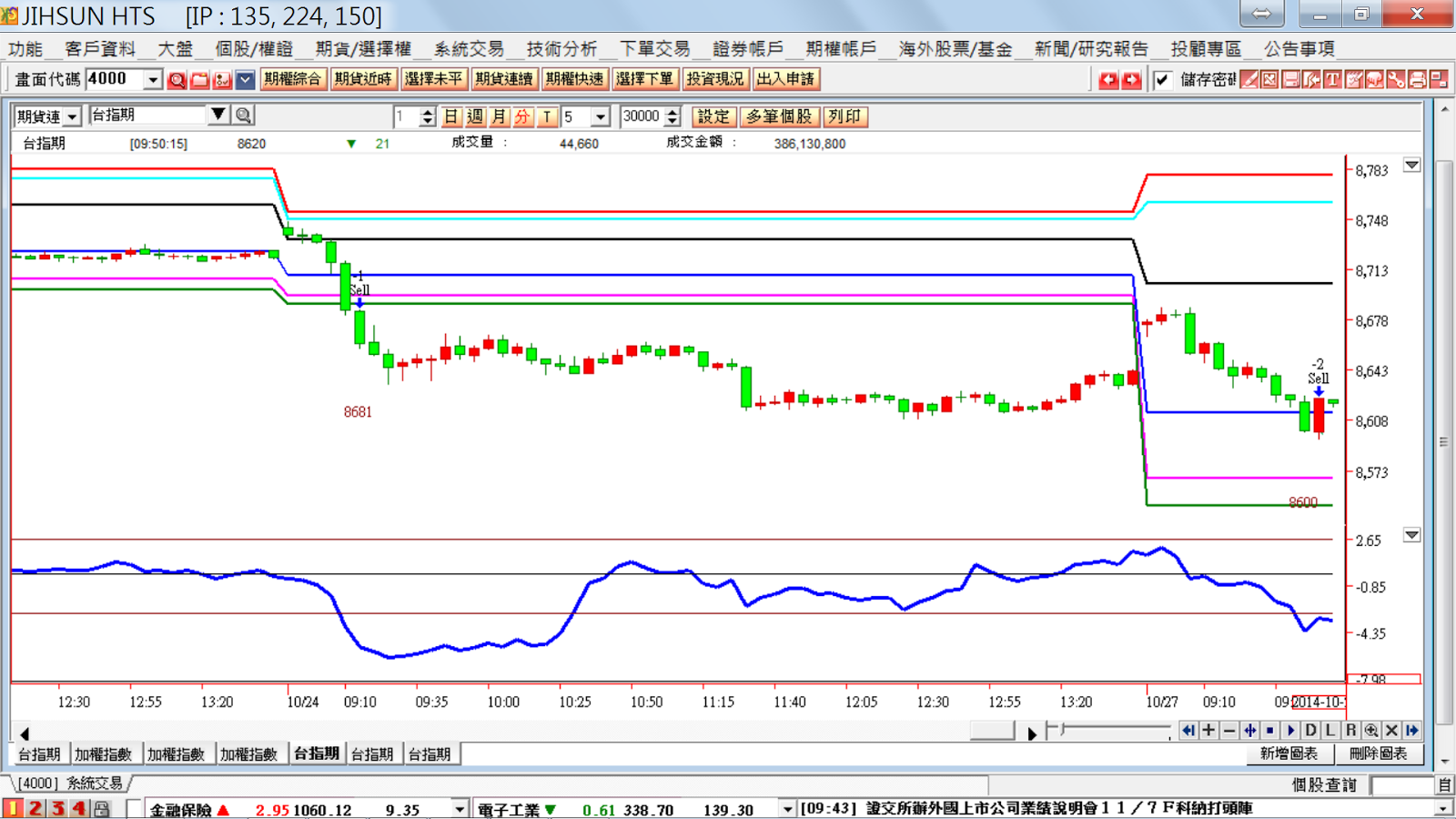Click the minus zoom-out chart button
The width and height of the screenshot is (1456, 819).
coord(1229,730)
